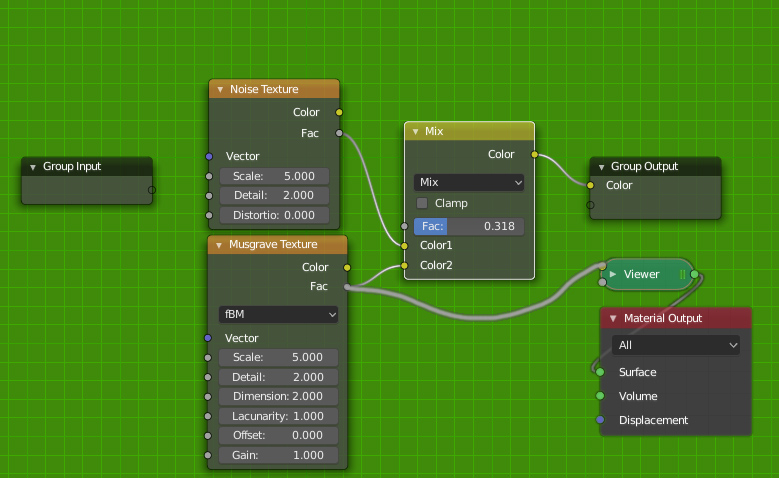Click the Viewer node green output socket
Viewport: 779px width, 478px height.
pyautogui.click(x=695, y=274)
